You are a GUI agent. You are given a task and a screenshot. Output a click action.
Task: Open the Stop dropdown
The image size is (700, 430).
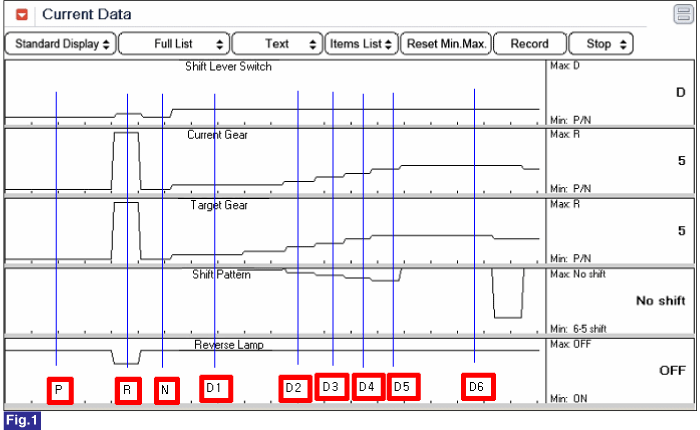pos(601,44)
